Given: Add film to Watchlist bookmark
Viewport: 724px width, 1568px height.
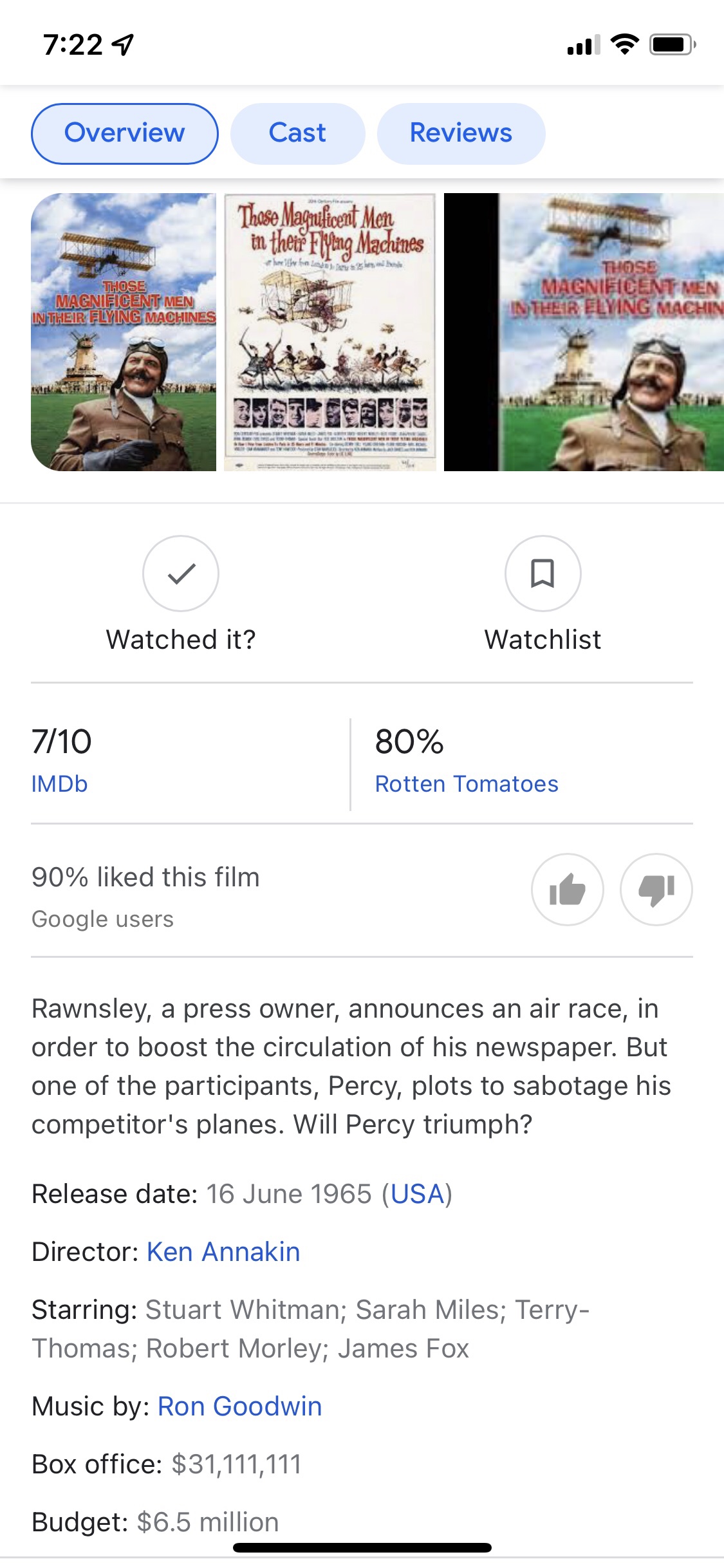Looking at the screenshot, I should [x=543, y=573].
